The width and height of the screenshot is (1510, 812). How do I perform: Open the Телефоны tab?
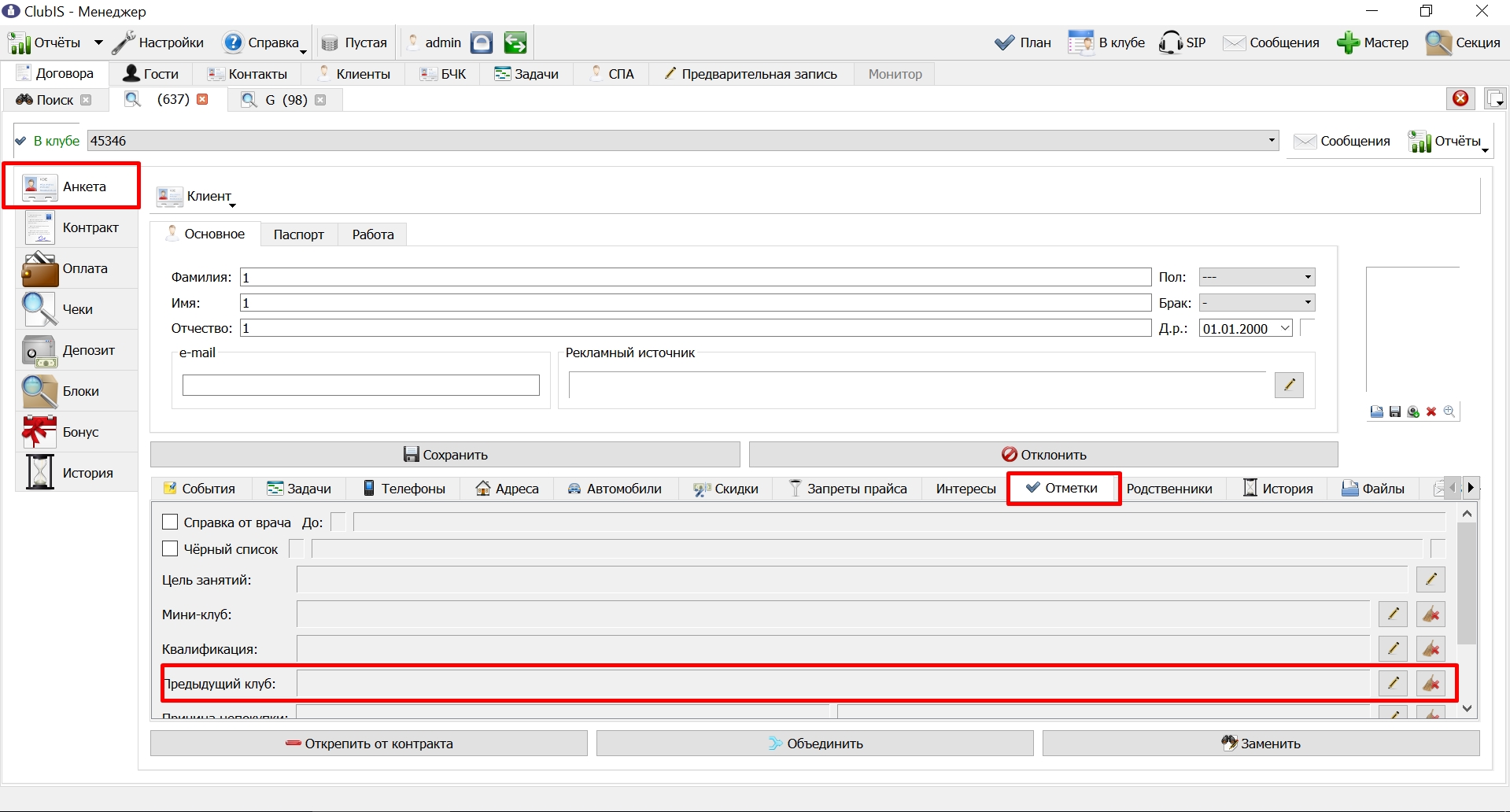tap(404, 489)
